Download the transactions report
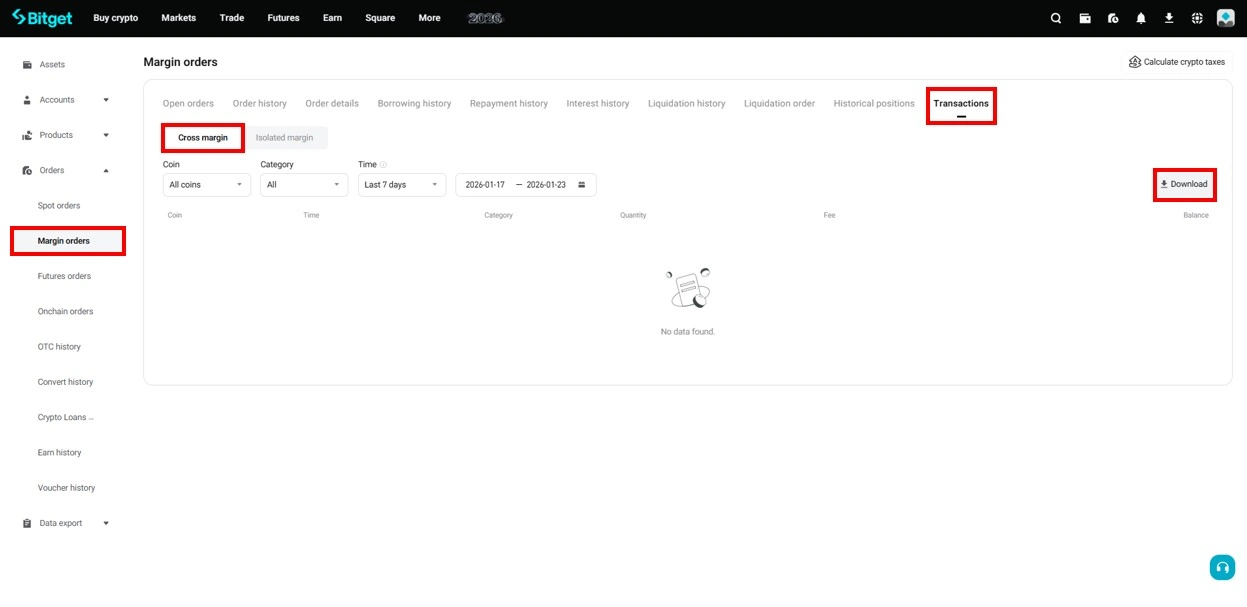This screenshot has width=1247, height=607. (1184, 185)
